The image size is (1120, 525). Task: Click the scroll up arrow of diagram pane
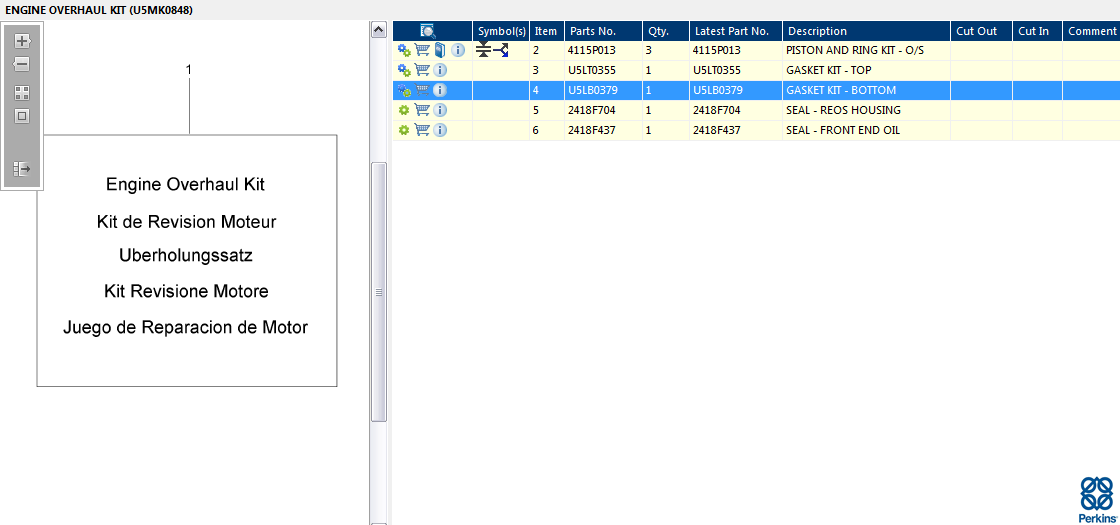(379, 29)
